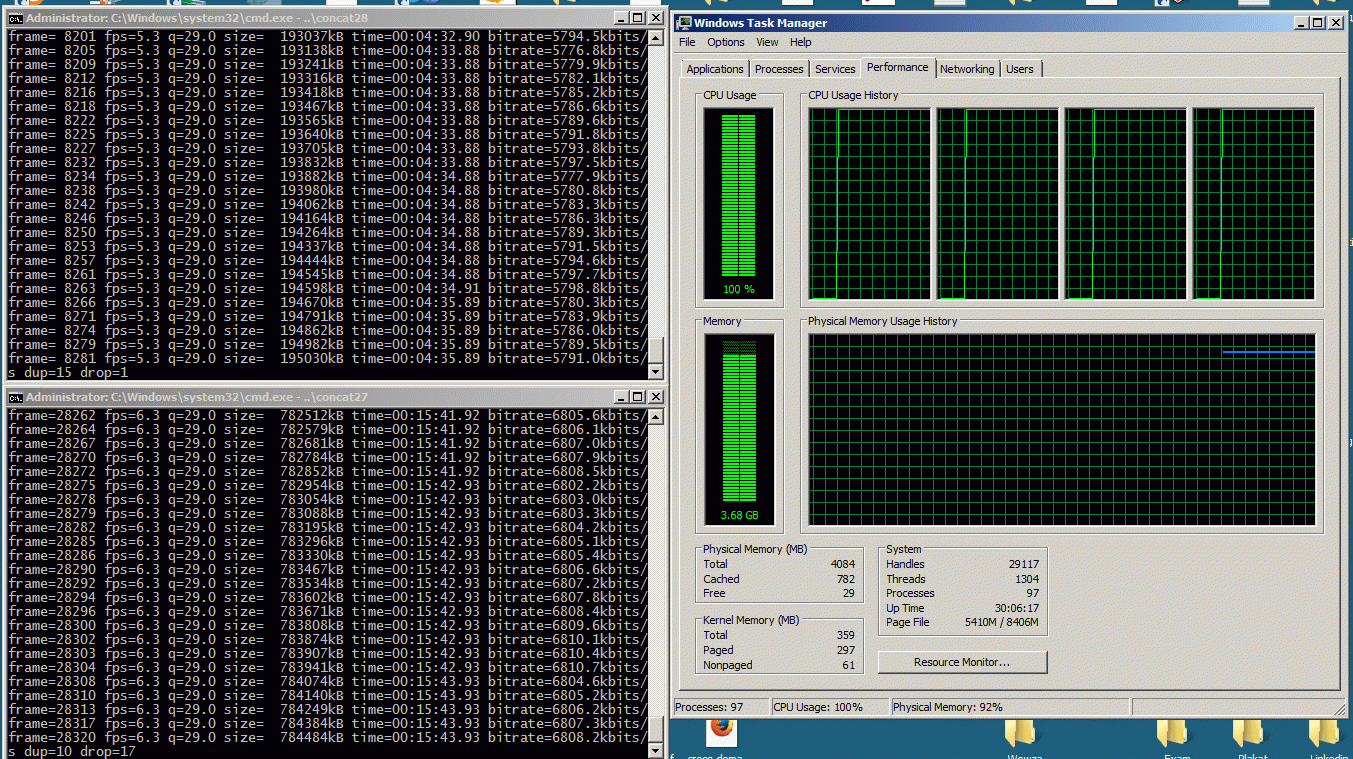Click the Physical Memory Total value 4084
This screenshot has height=759, width=1353.
click(x=843, y=564)
